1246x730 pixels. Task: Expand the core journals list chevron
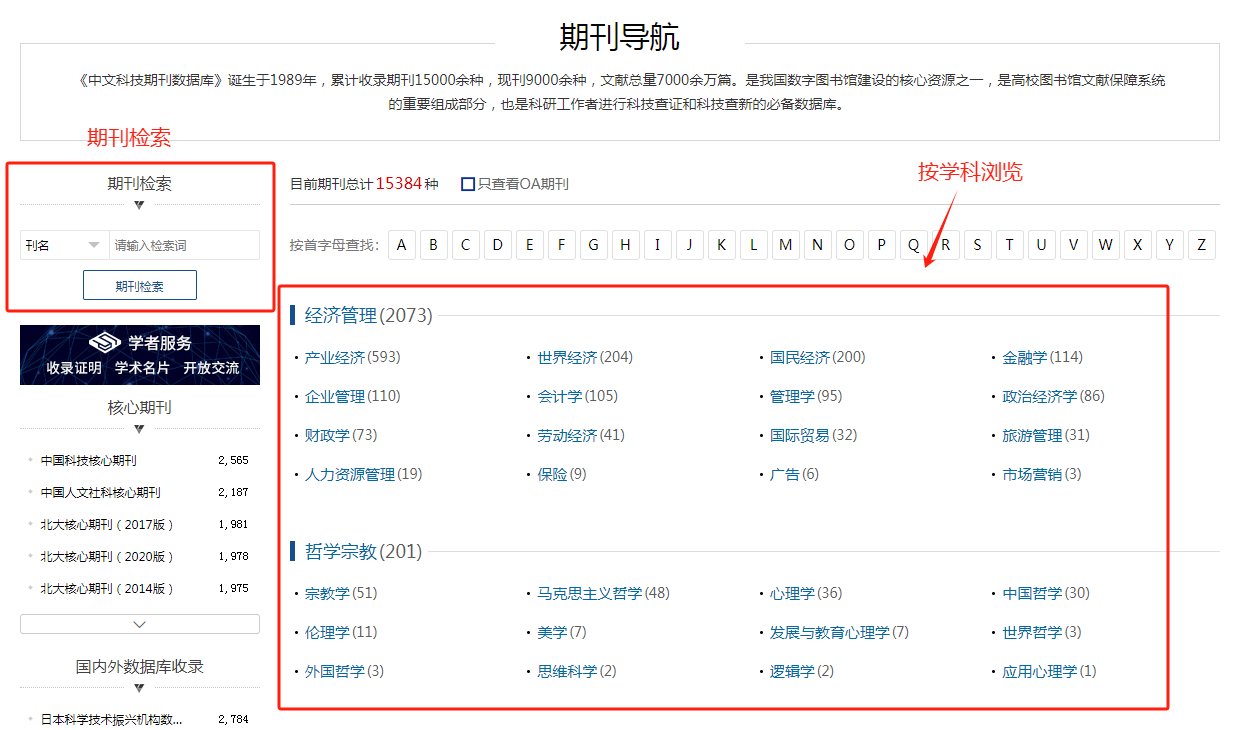coord(140,624)
